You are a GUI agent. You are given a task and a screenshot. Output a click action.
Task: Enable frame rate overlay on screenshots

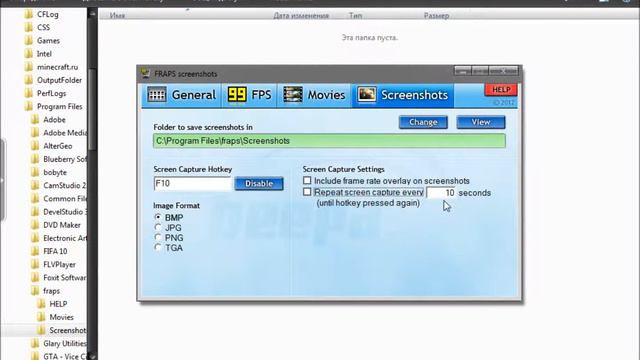pos(307,180)
